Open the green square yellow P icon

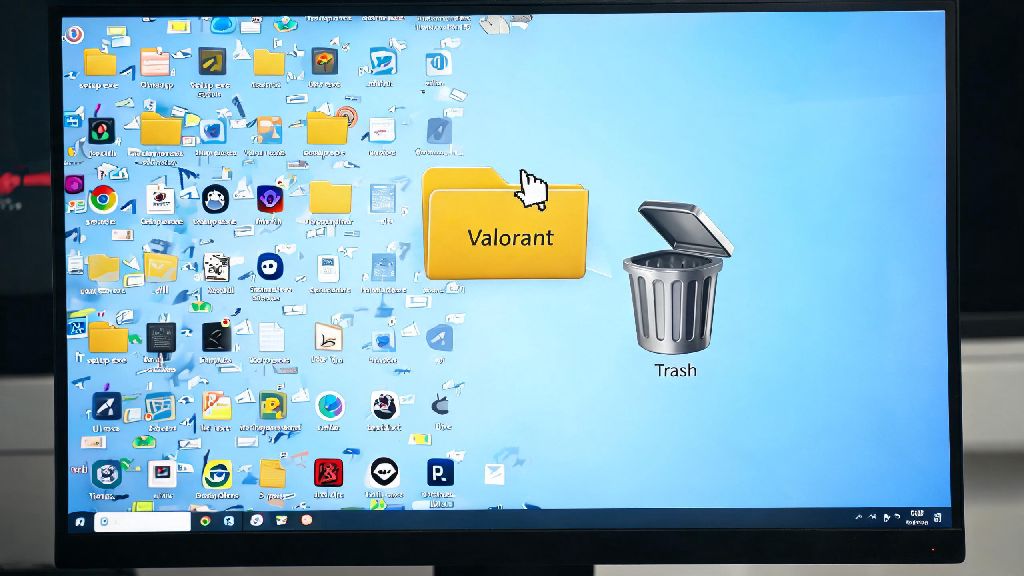click(272, 406)
